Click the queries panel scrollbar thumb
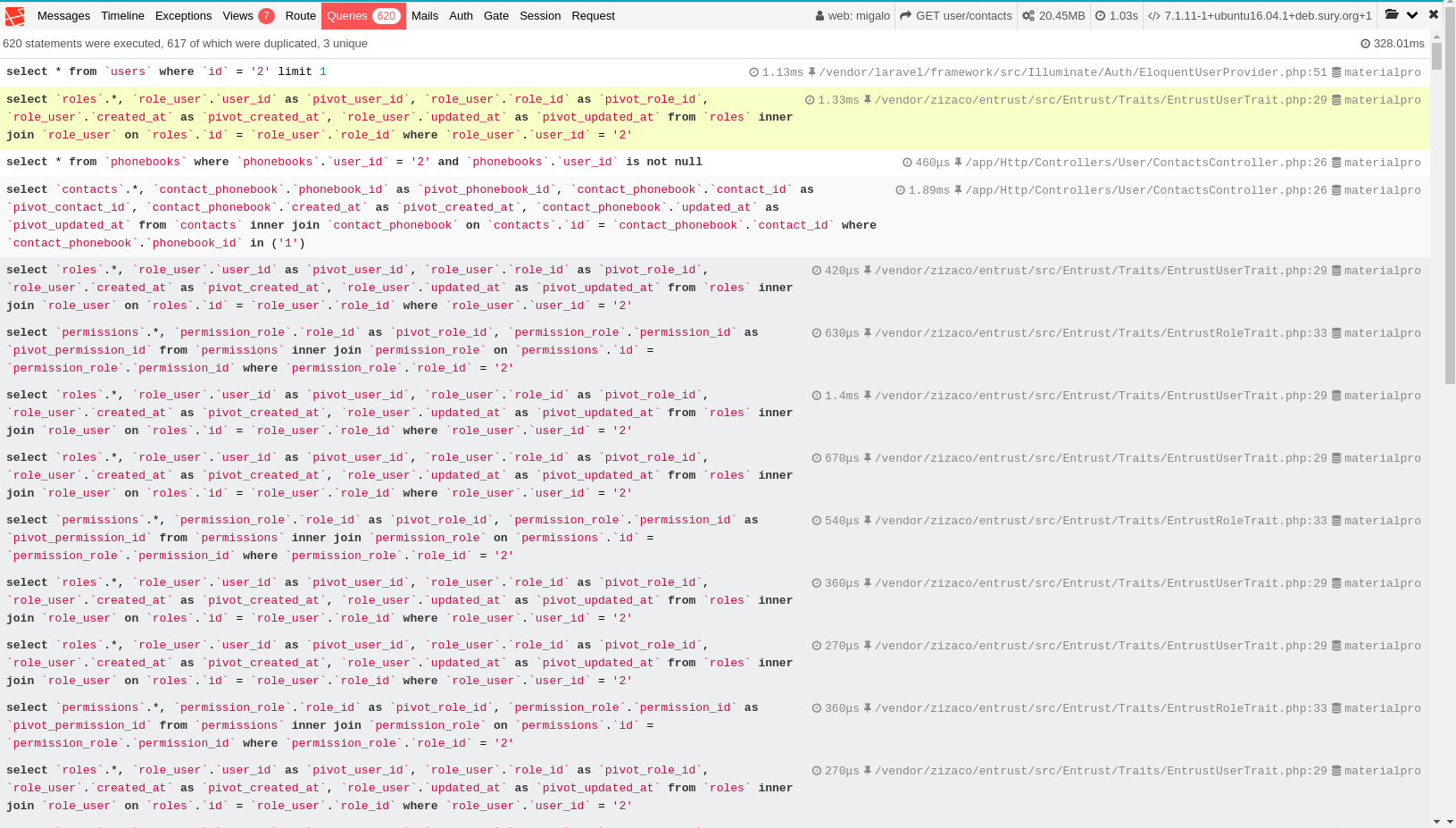 [1436, 55]
